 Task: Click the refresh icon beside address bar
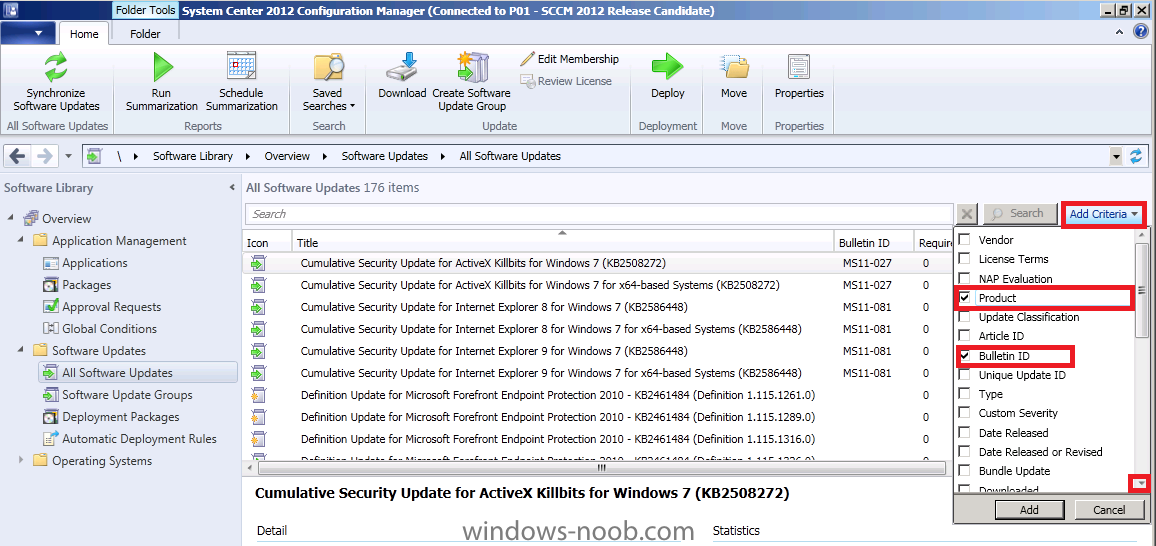tap(1136, 156)
